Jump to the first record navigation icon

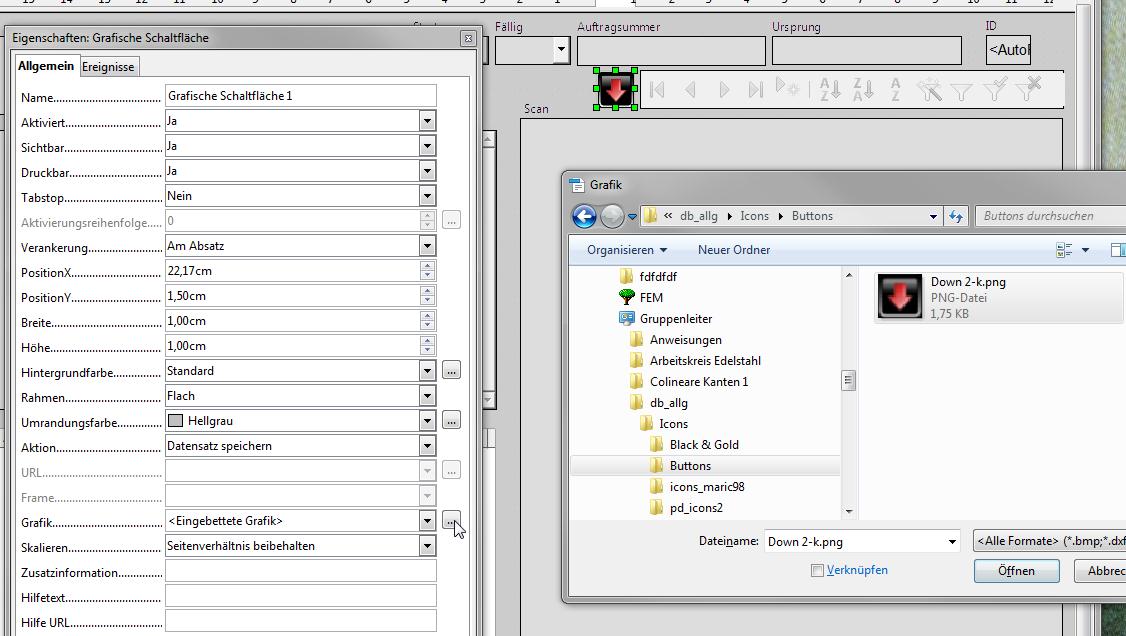(656, 88)
